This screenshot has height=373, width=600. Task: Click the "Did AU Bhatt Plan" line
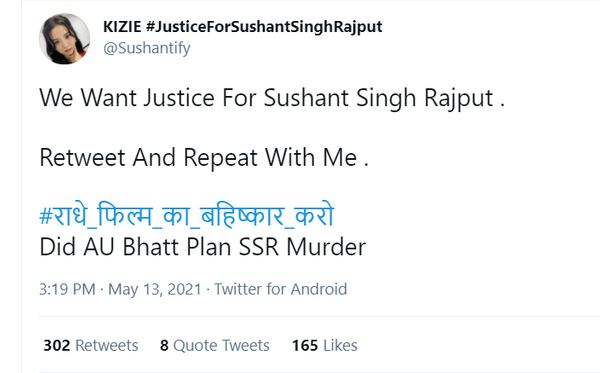[x=203, y=247]
